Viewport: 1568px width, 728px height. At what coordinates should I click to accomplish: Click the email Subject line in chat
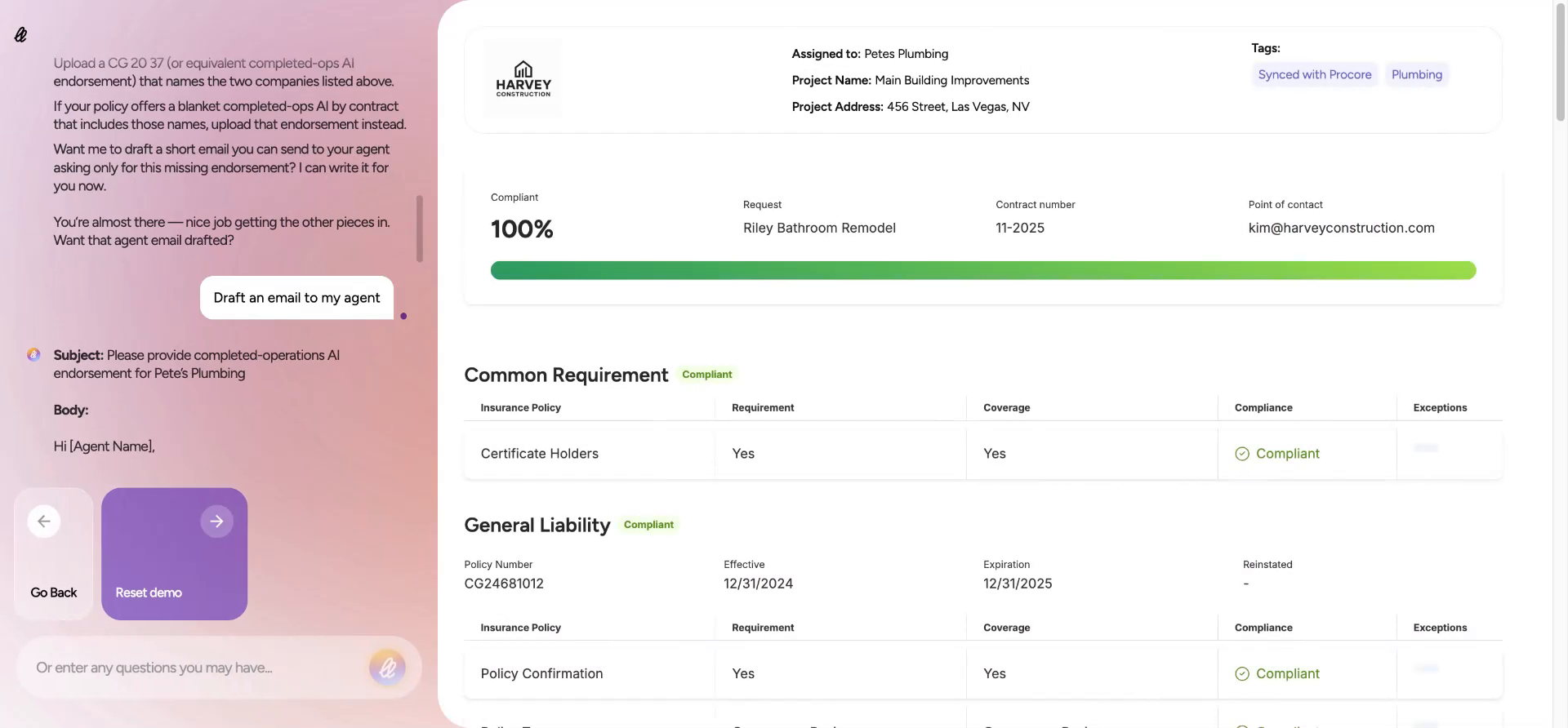pos(196,364)
